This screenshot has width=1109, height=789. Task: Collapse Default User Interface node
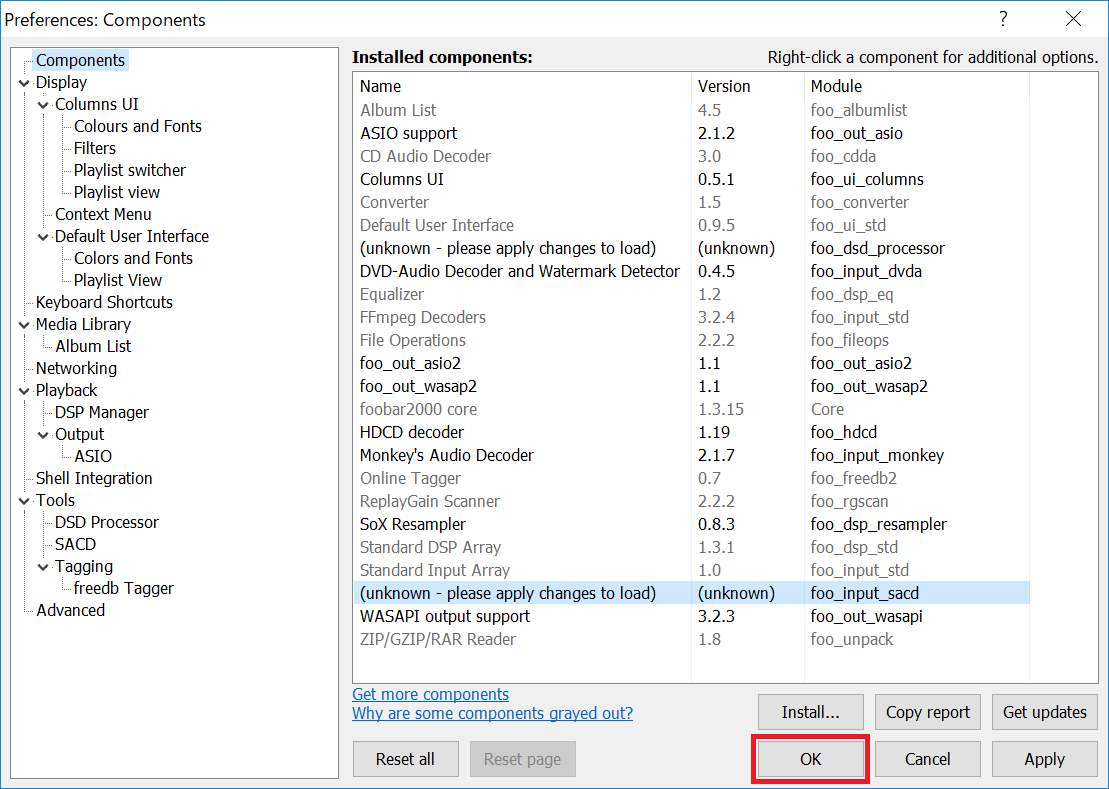click(43, 238)
